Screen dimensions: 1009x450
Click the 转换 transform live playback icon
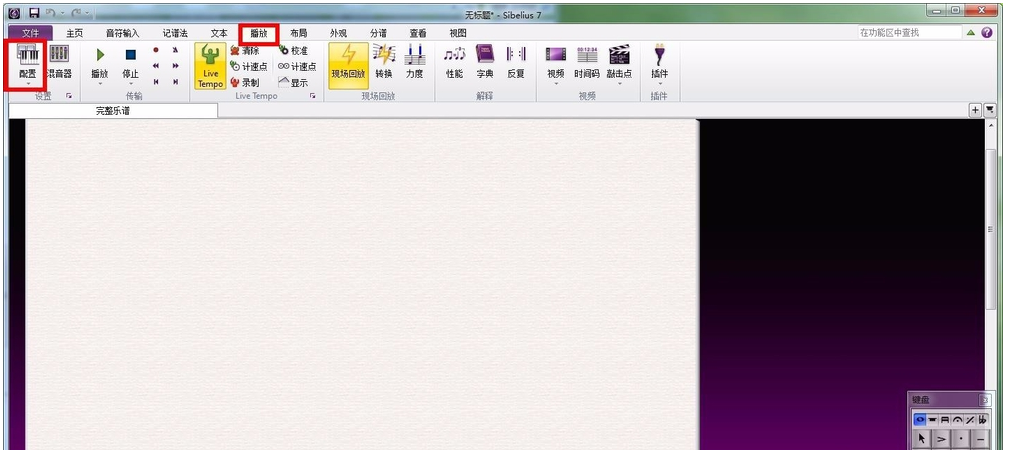pos(384,62)
